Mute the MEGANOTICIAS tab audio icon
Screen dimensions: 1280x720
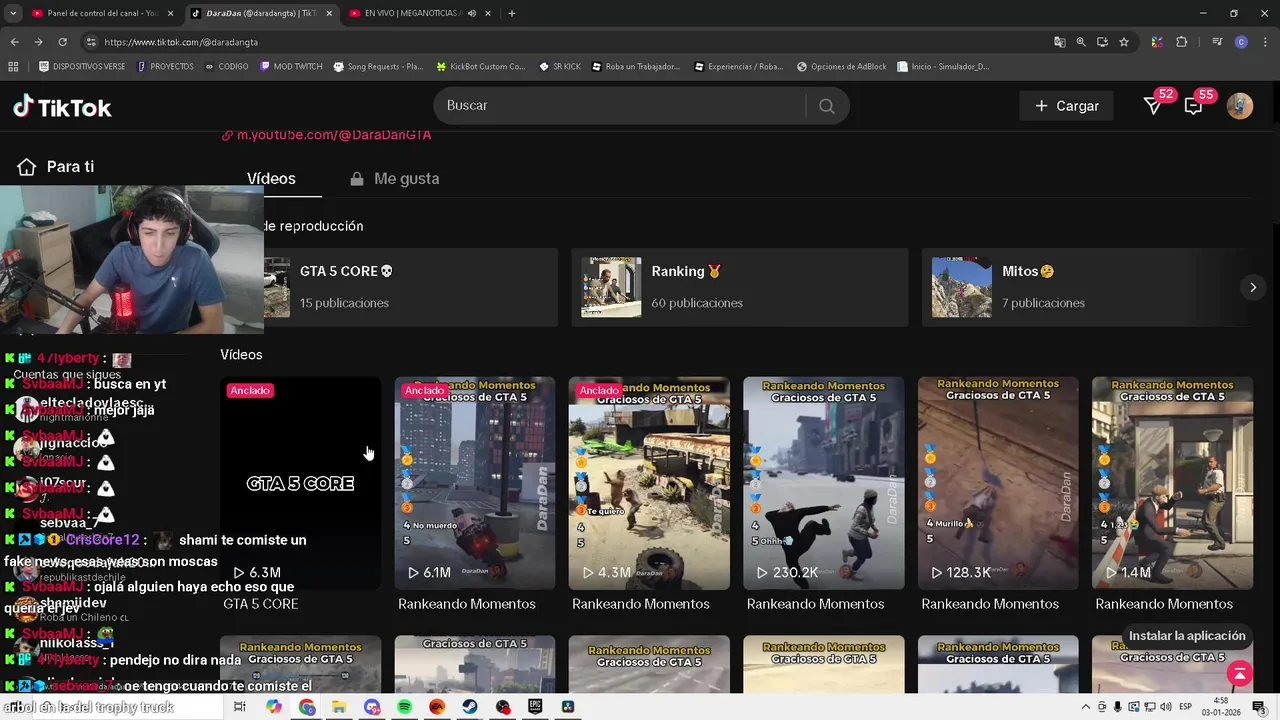472,13
